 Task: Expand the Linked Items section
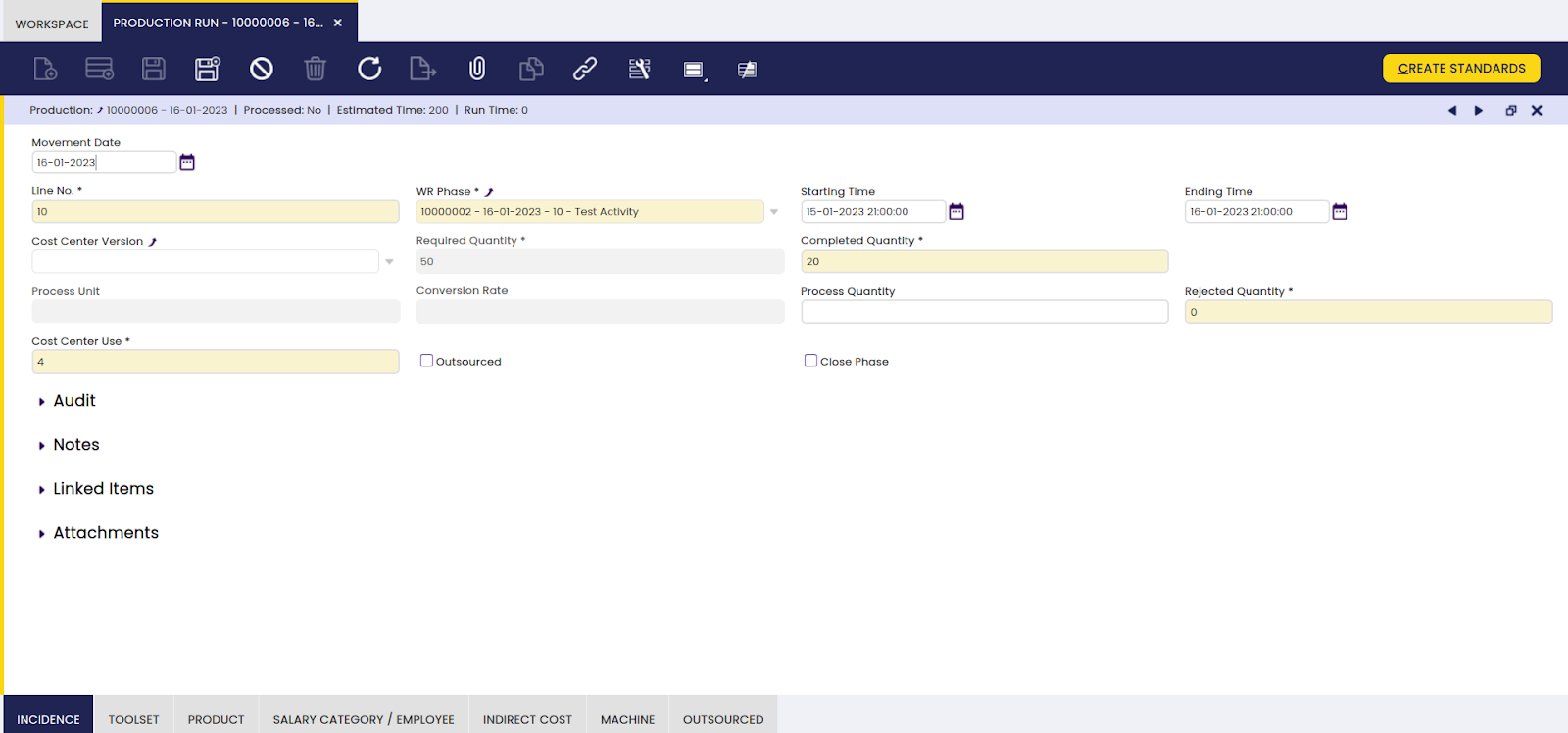pyautogui.click(x=103, y=489)
